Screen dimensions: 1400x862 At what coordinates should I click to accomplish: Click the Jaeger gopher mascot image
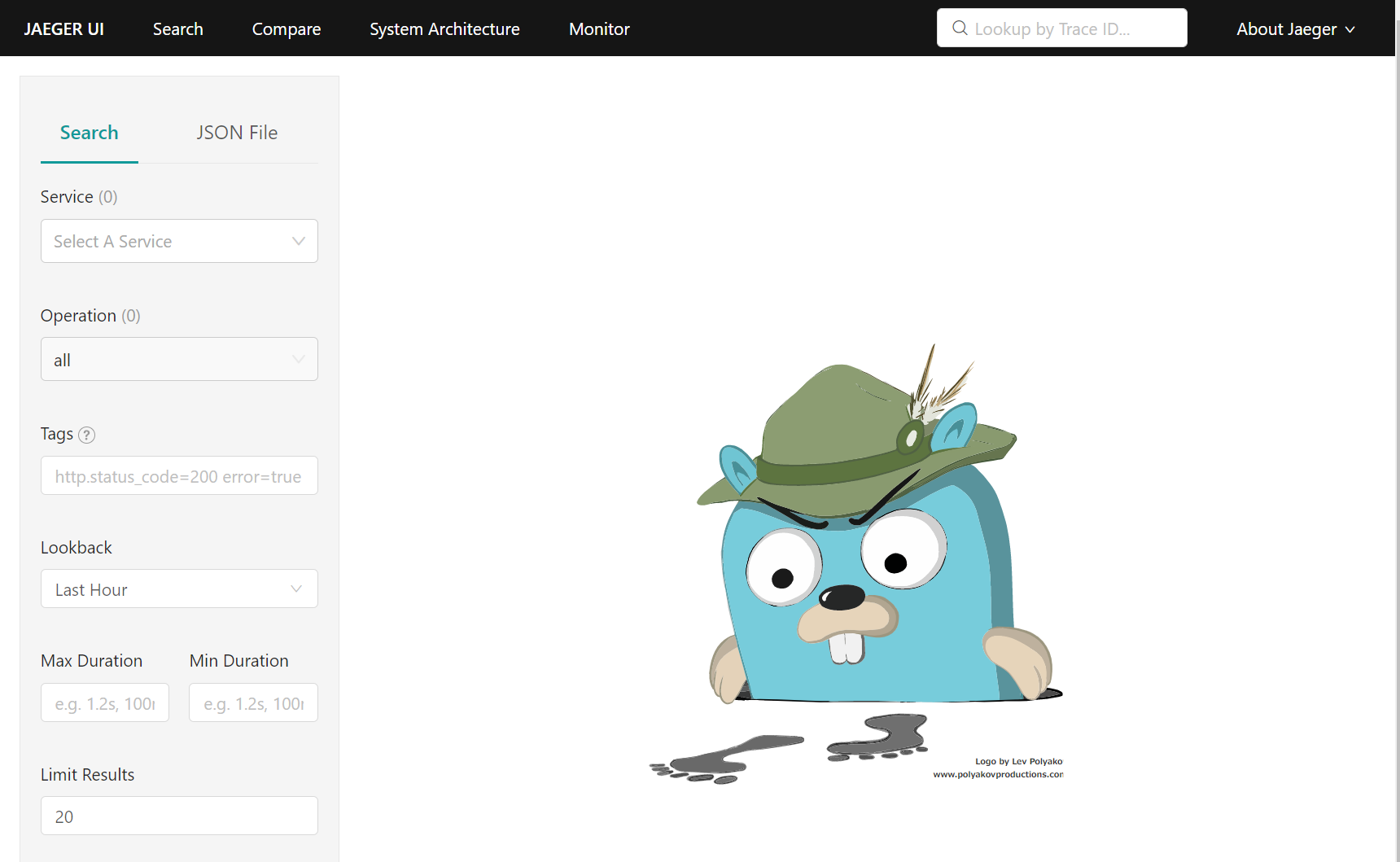point(856,562)
